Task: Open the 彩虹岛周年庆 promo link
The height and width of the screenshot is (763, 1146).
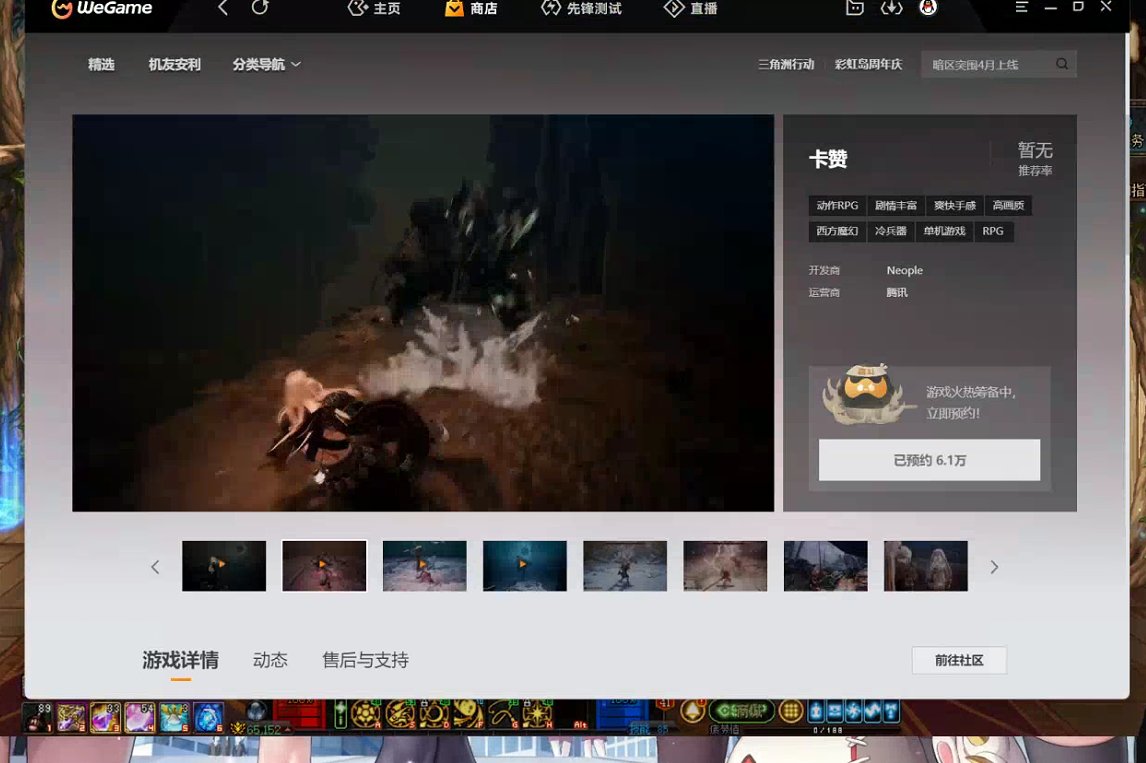Action: pyautogui.click(x=869, y=64)
